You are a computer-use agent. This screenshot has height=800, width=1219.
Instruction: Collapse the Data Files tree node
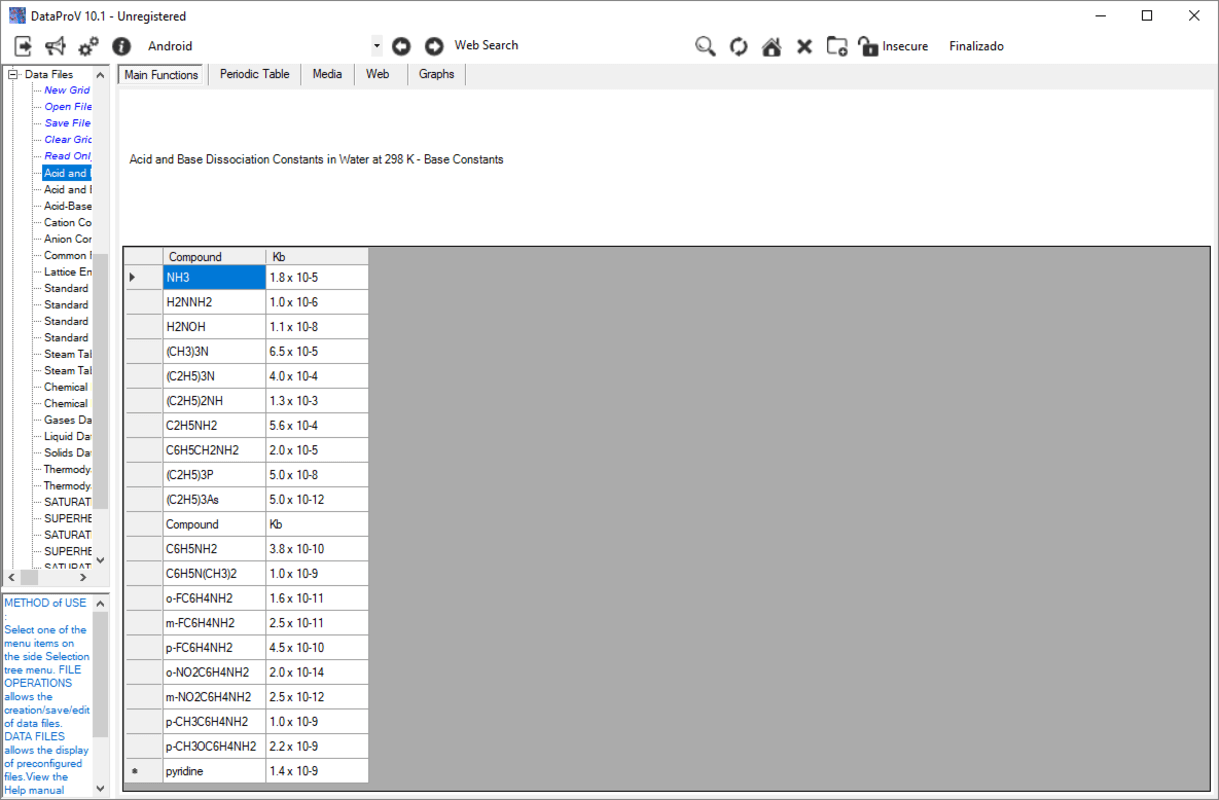coord(13,74)
